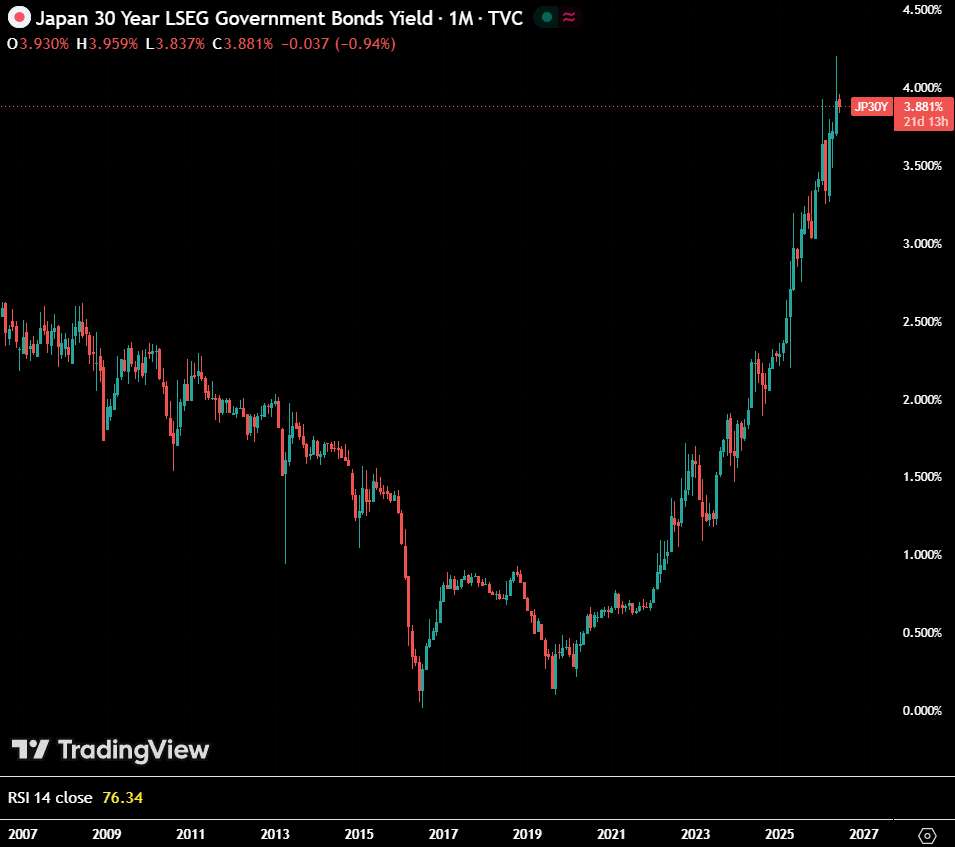The image size is (955, 847).
Task: Click the 0.000% price scale label
Action: coord(922,711)
